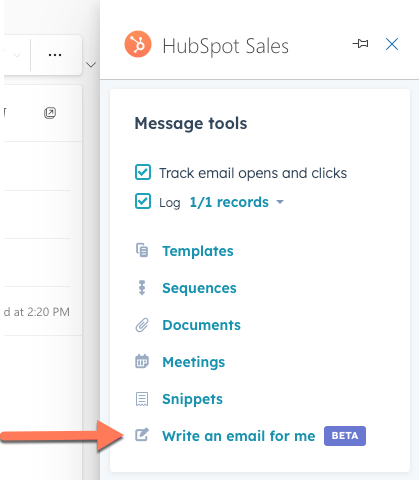
Task: Pin the HubSpot Sales pane
Action: [x=360, y=44]
